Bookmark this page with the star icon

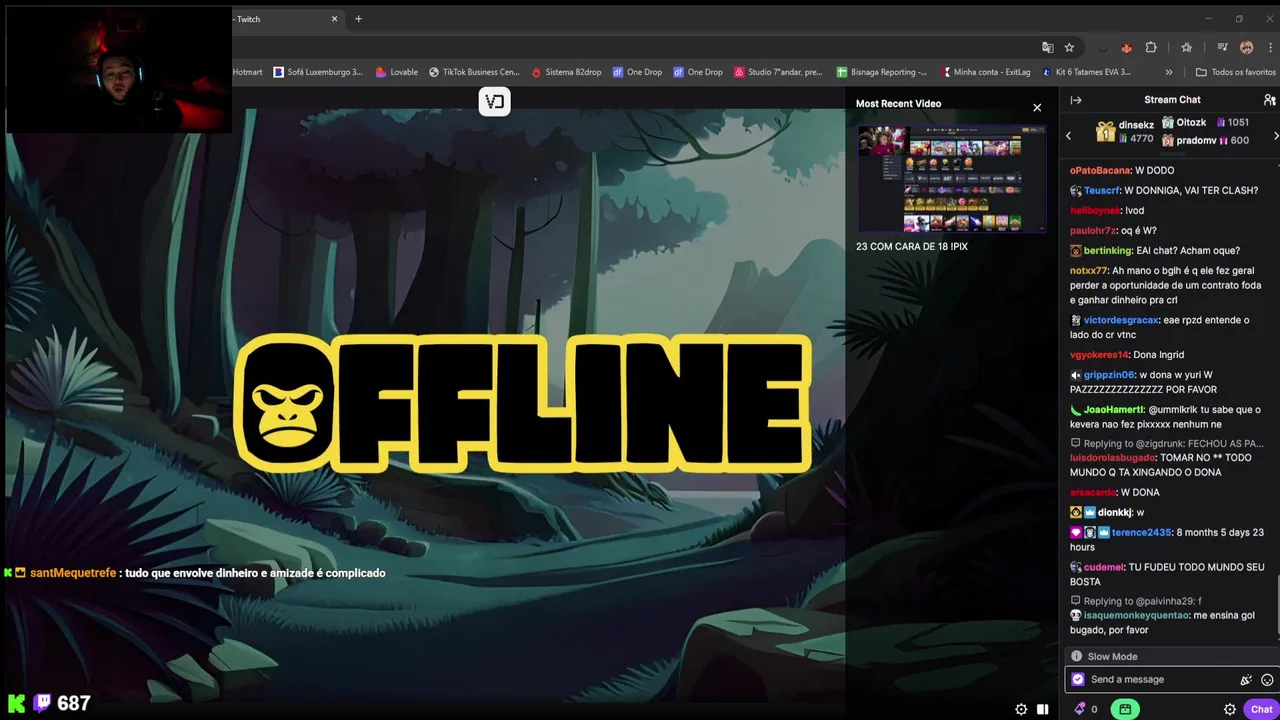[1069, 47]
